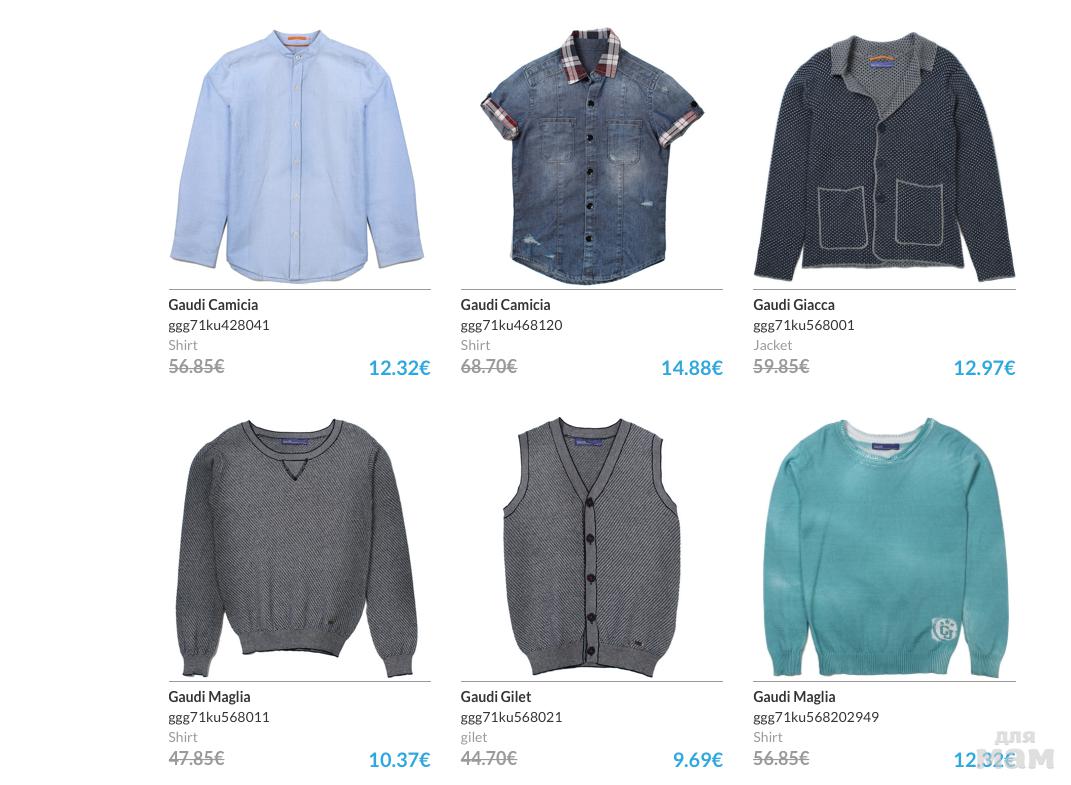Viewport: 1071px width, 785px height.
Task: Select product code ggg71ku568202949
Action: pyautogui.click(x=816, y=717)
